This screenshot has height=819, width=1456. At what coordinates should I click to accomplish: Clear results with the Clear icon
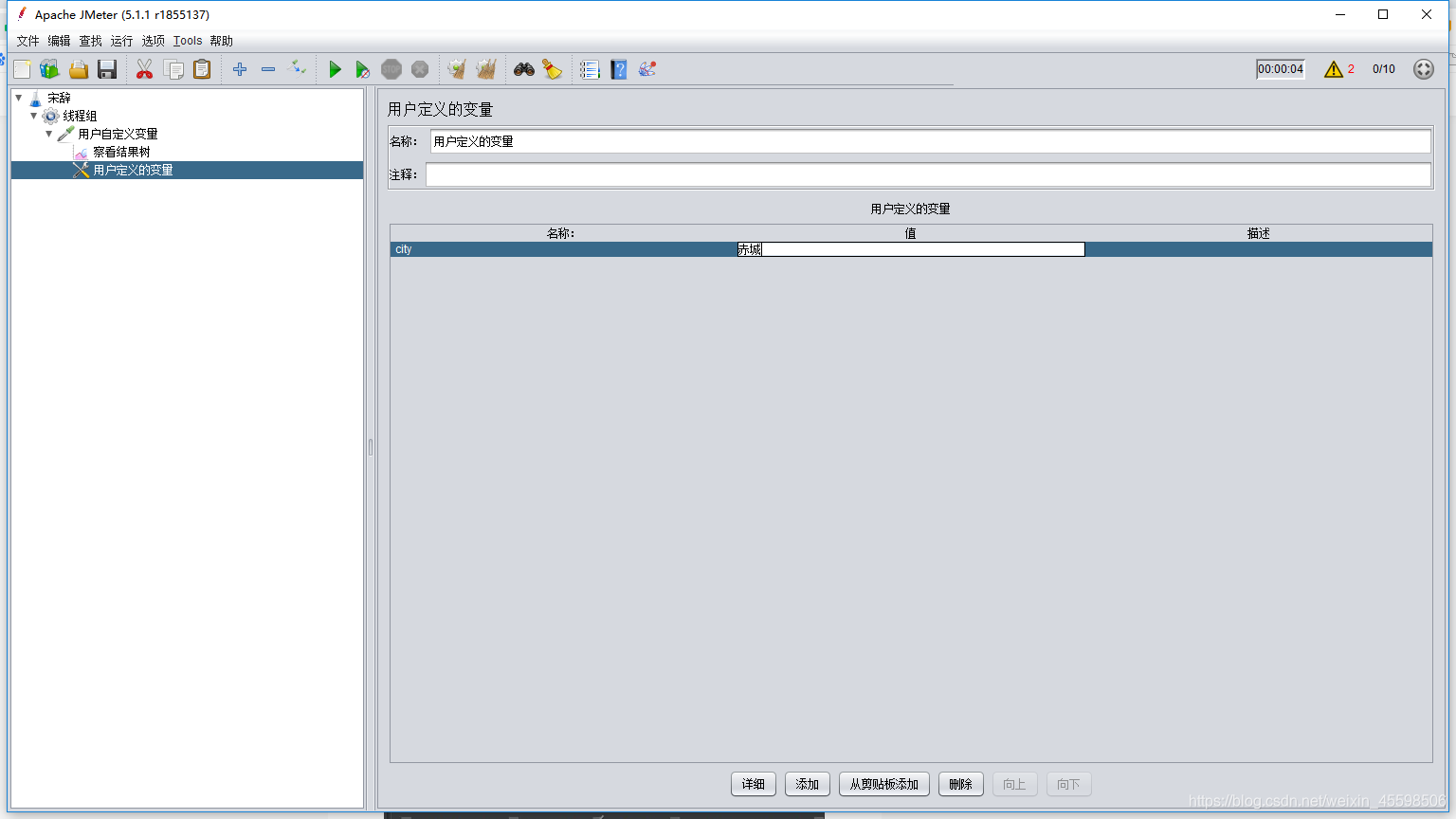point(457,69)
